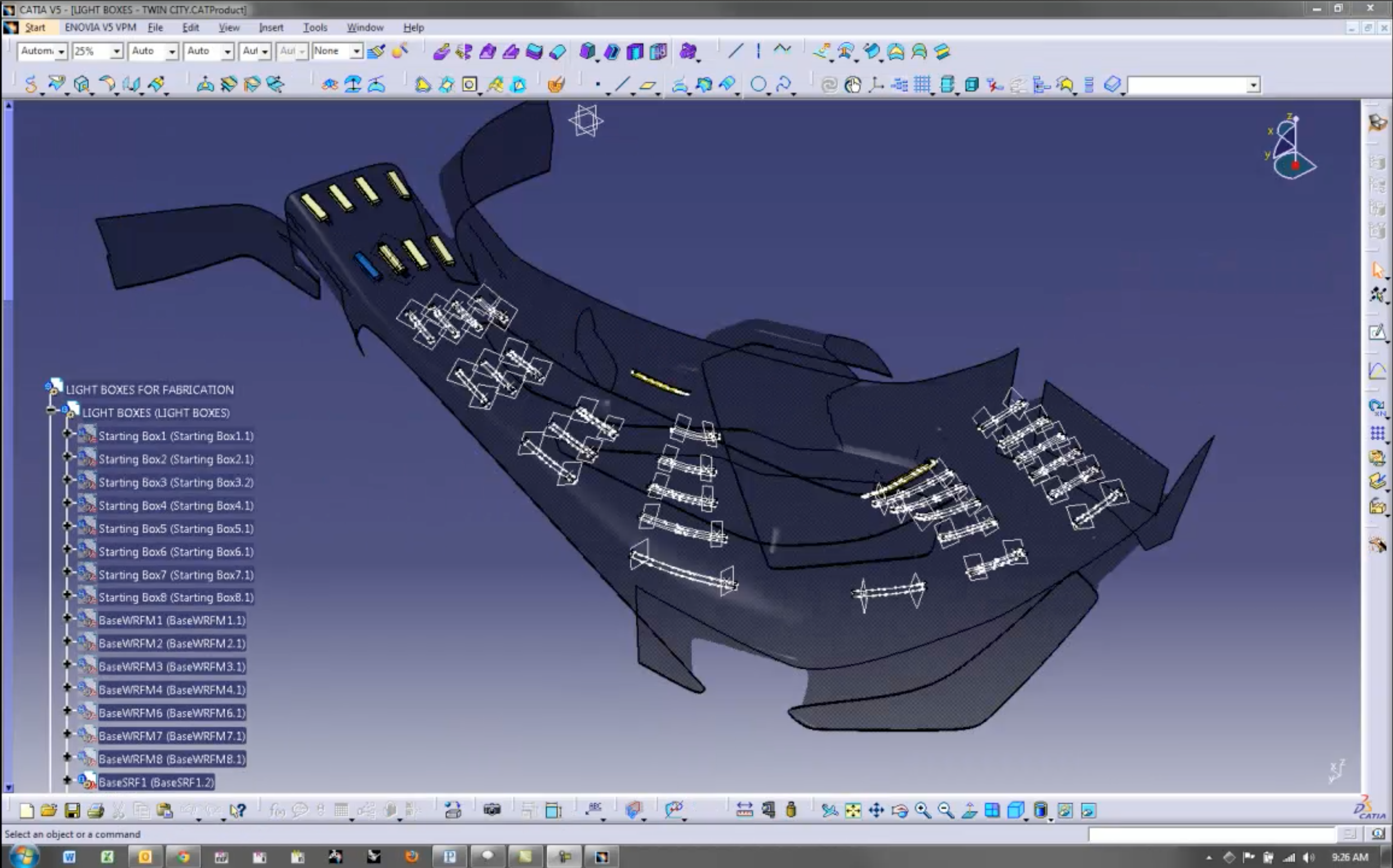Open Firefox from the taskbar
Screen dimensions: 1393x868
[411, 857]
